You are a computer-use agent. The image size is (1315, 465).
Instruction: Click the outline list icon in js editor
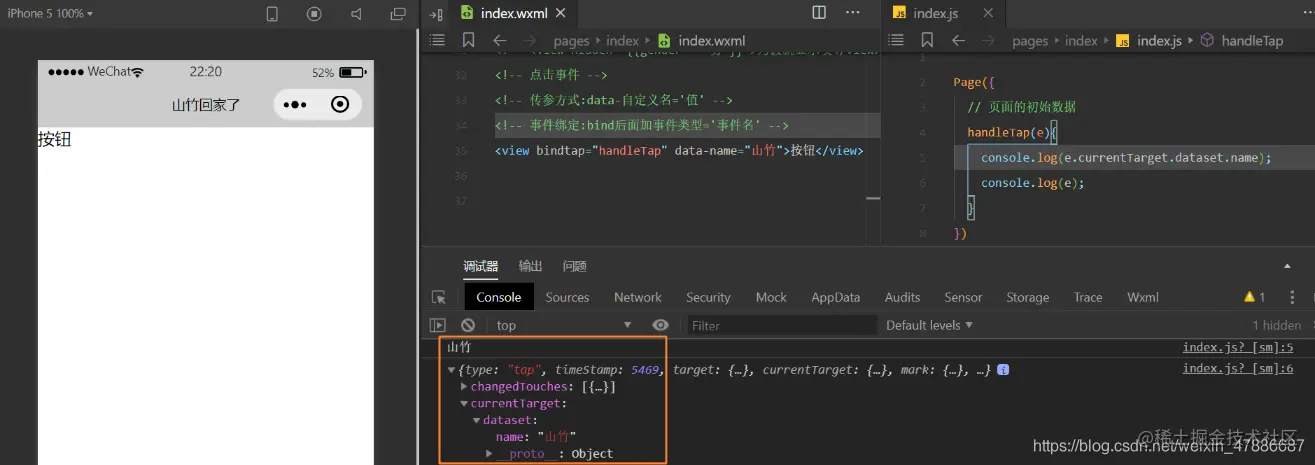click(x=896, y=40)
